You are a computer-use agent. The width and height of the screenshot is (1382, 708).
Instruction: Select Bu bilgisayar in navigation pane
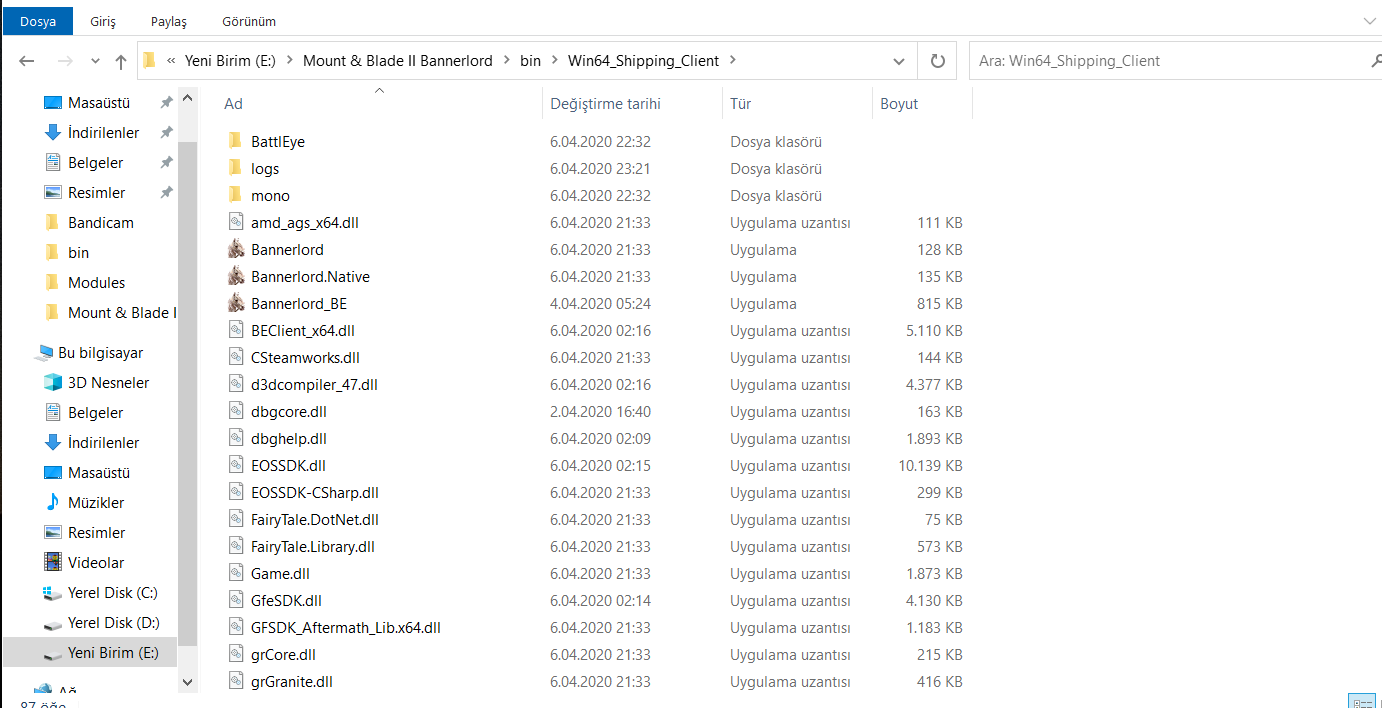[x=100, y=353]
